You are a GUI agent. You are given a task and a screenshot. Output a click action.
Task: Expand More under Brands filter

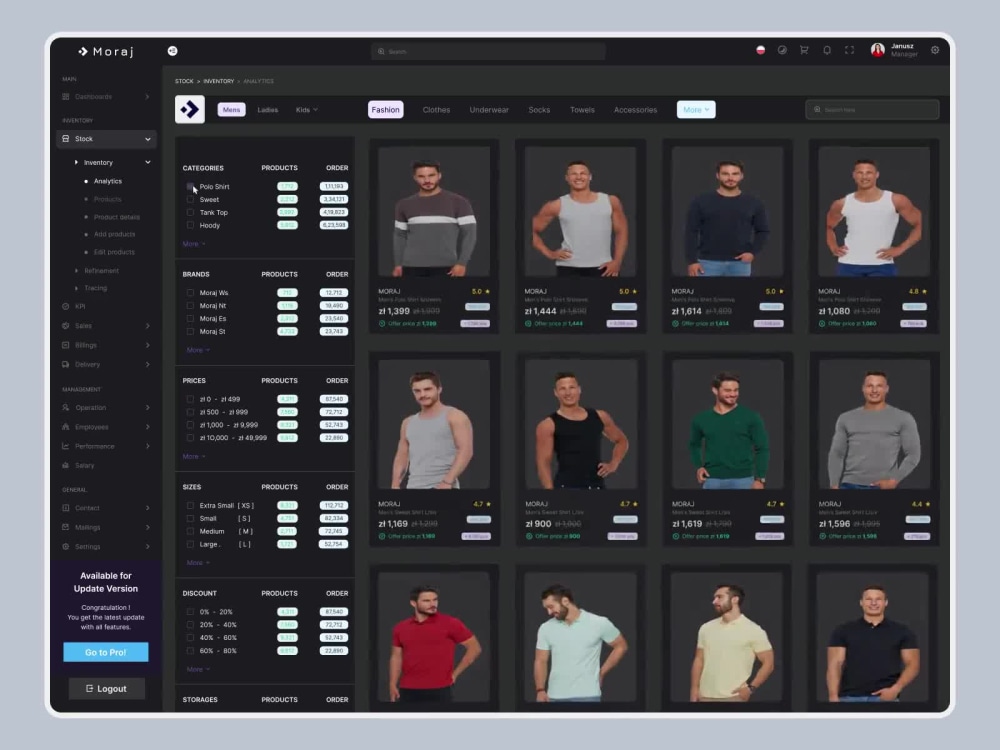(198, 350)
